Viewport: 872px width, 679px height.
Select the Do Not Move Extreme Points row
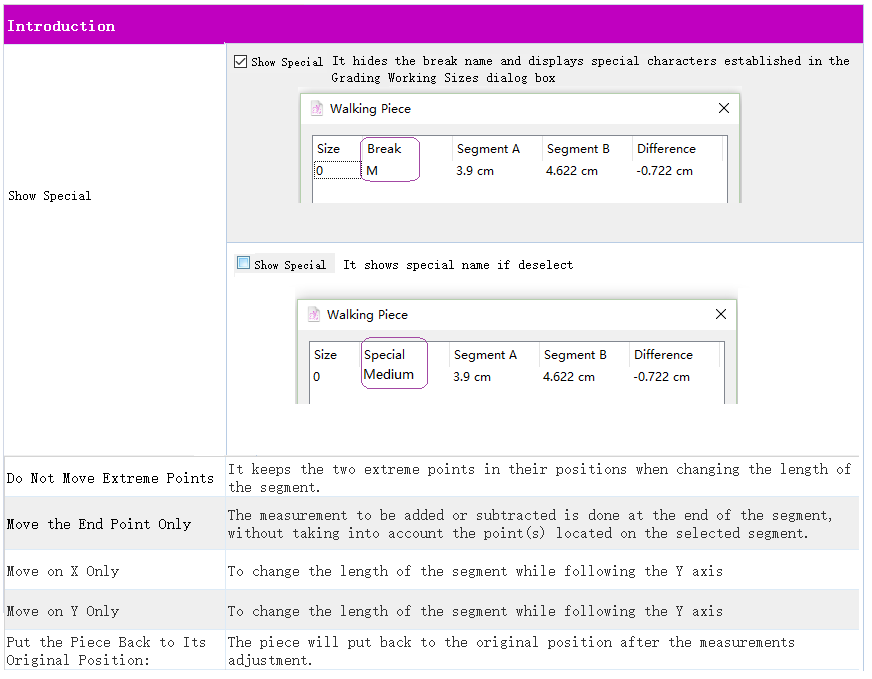click(x=110, y=478)
